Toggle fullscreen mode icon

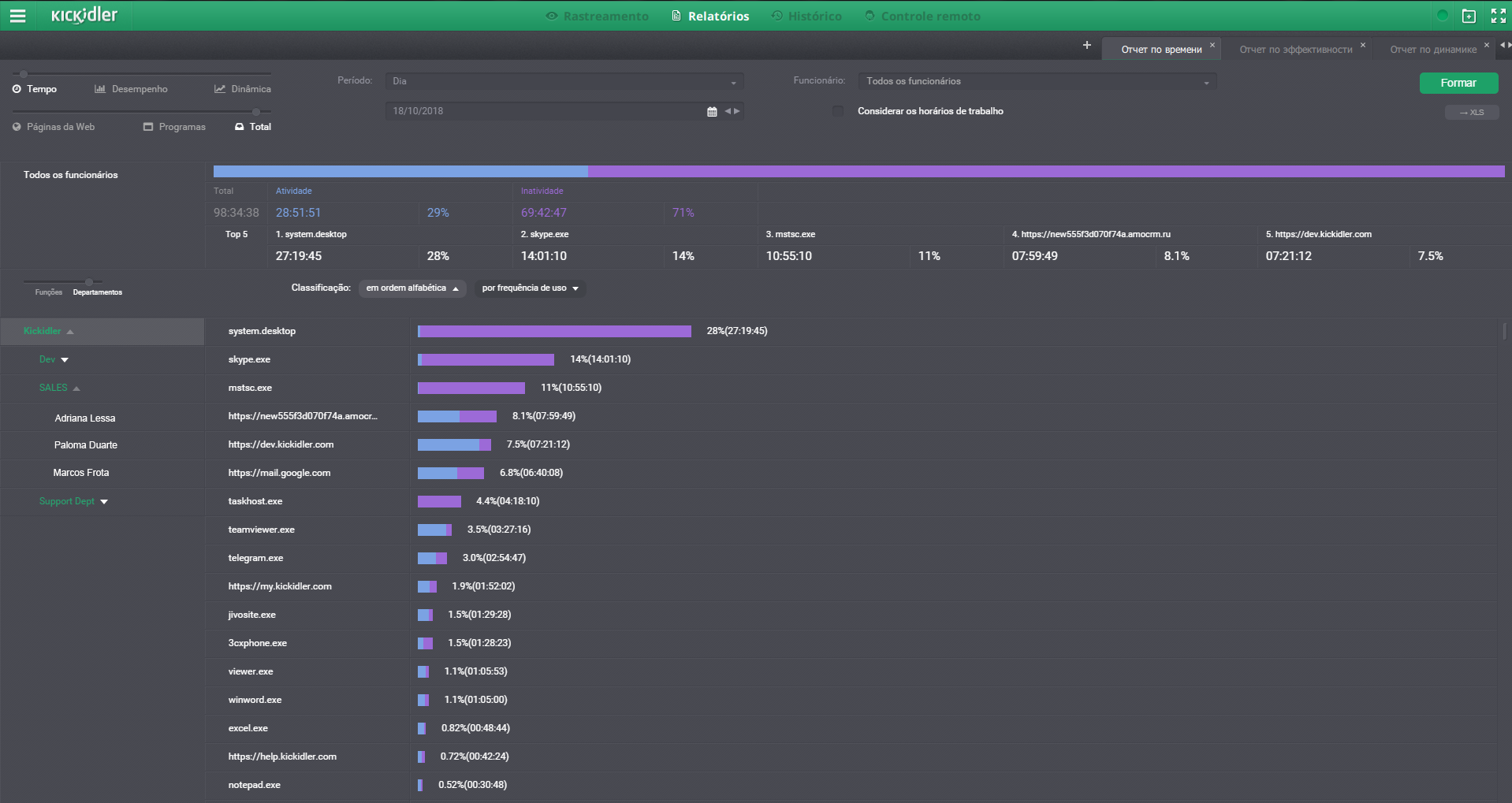point(1499,16)
